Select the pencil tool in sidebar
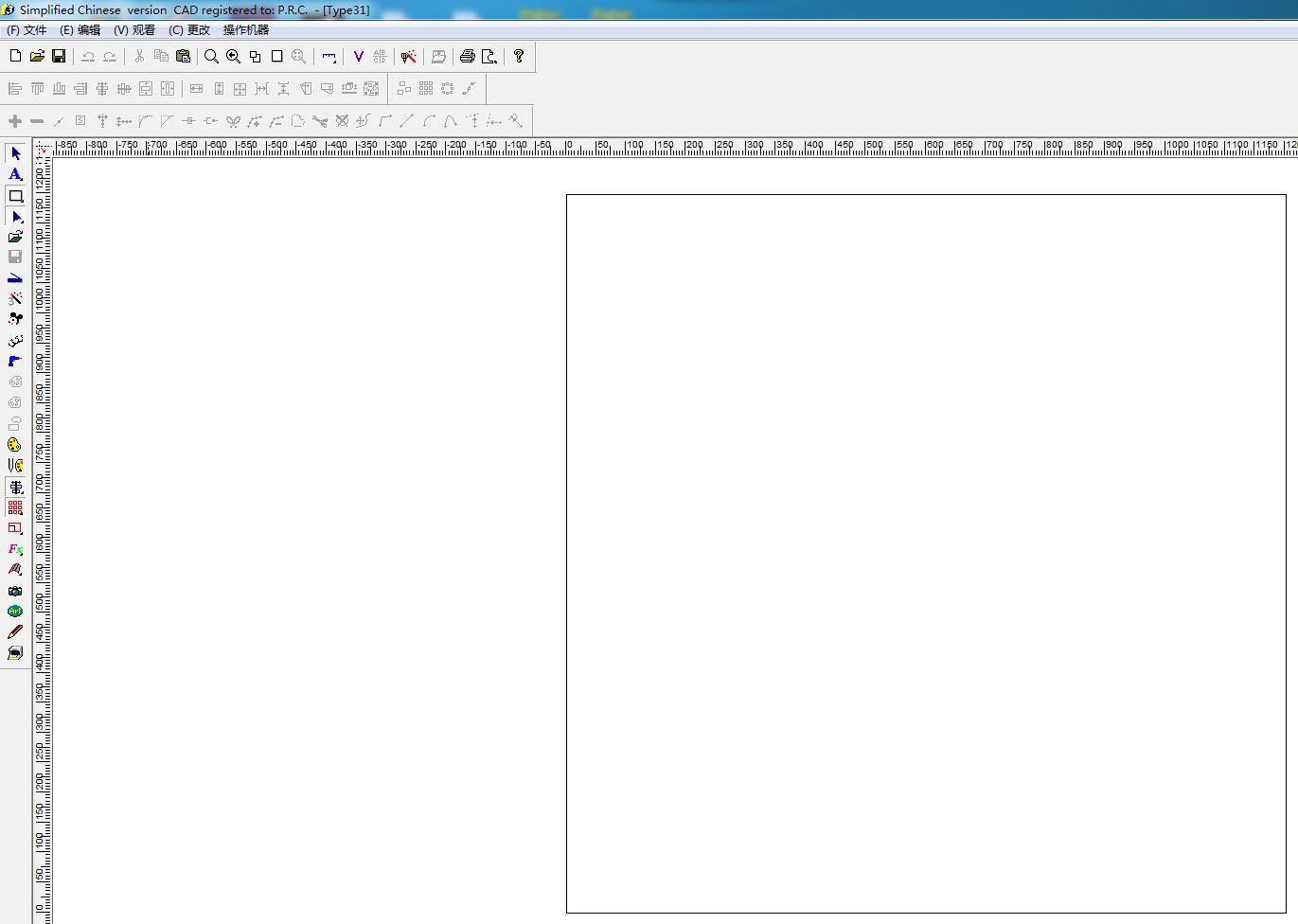The width and height of the screenshot is (1298, 924). pyautogui.click(x=15, y=632)
